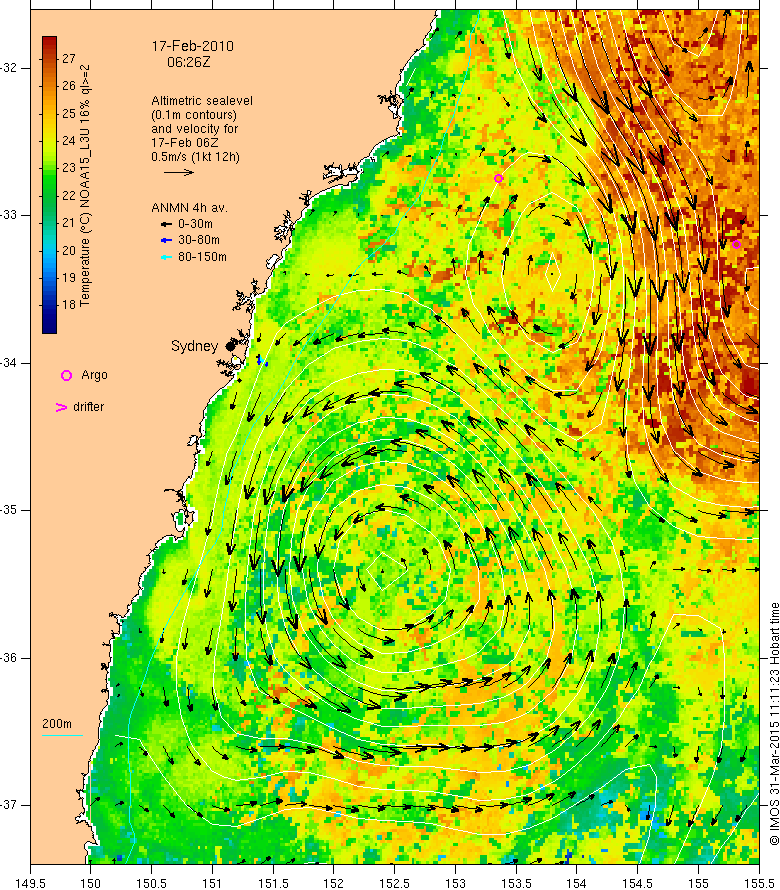This screenshot has height=890, width=780.
Task: Click the 'drifter' legend label
Action: (89, 406)
